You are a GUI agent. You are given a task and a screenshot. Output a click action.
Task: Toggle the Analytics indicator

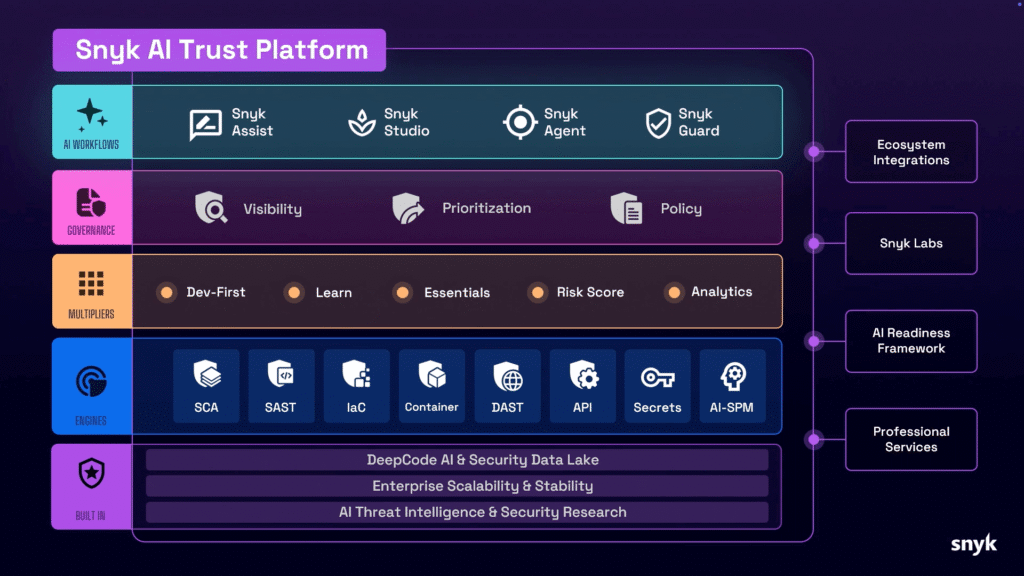pos(672,292)
